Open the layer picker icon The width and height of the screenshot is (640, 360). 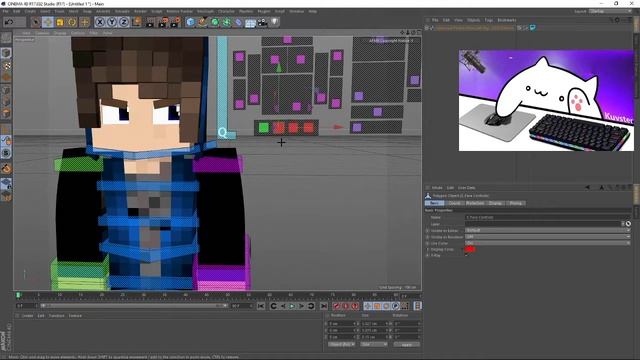(x=628, y=224)
